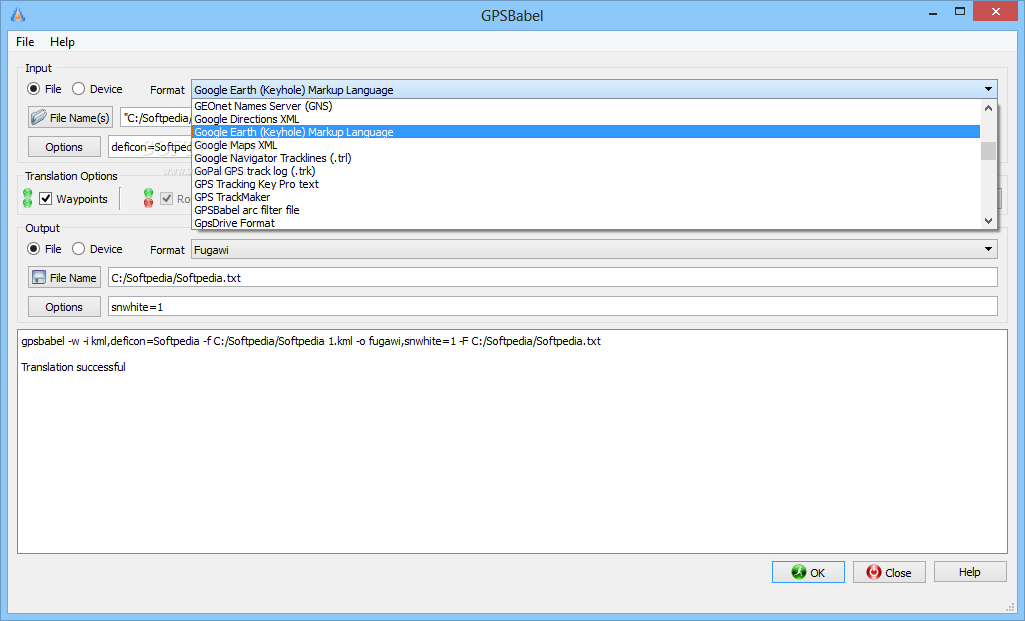This screenshot has height=621, width=1025.
Task: Click the output File Name button
Action: (x=64, y=277)
